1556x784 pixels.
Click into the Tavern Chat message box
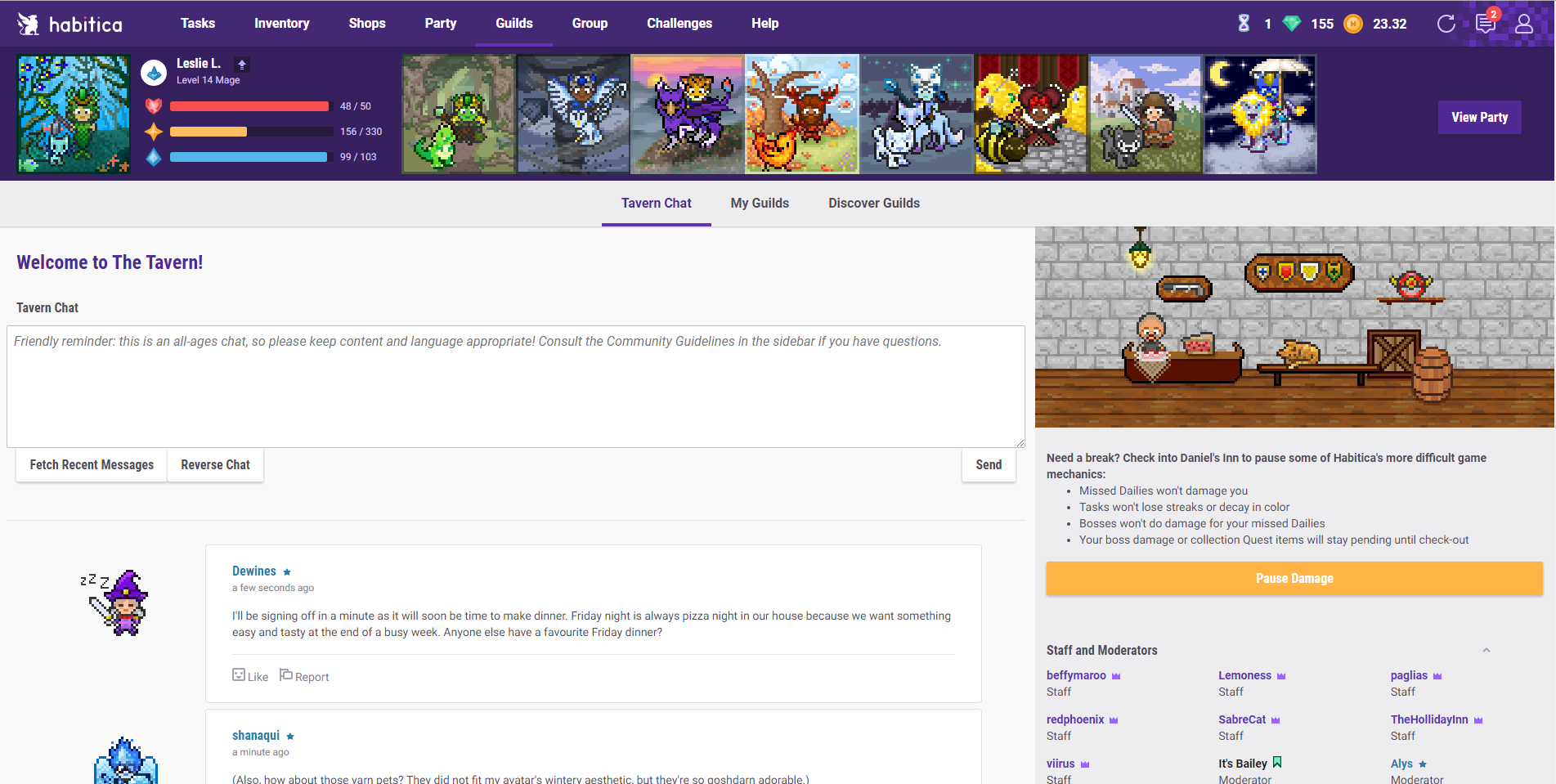516,386
